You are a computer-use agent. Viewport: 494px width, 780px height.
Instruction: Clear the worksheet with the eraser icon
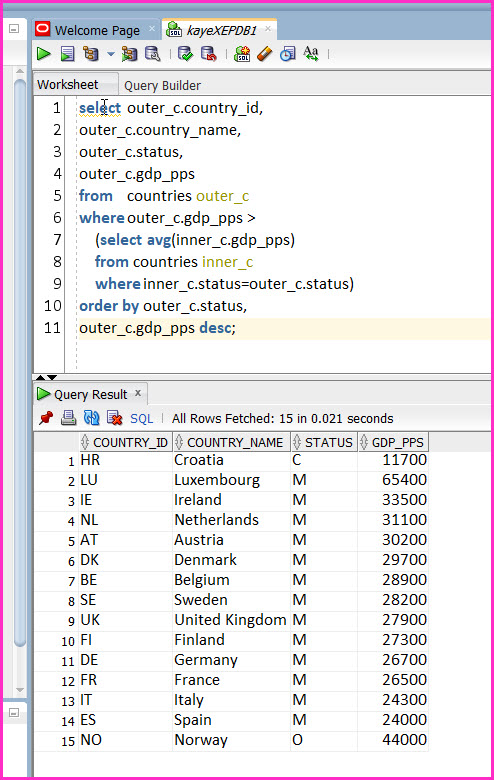265,53
